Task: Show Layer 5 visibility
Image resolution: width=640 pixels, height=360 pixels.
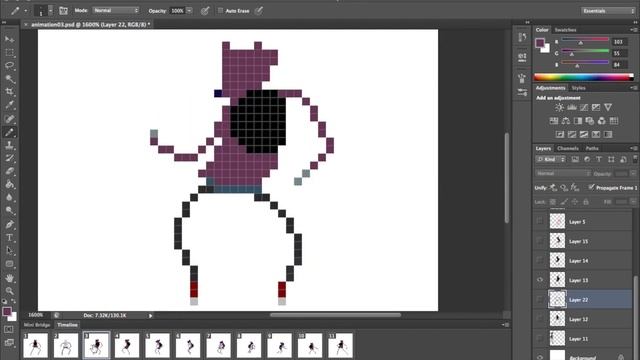Action: (540, 221)
